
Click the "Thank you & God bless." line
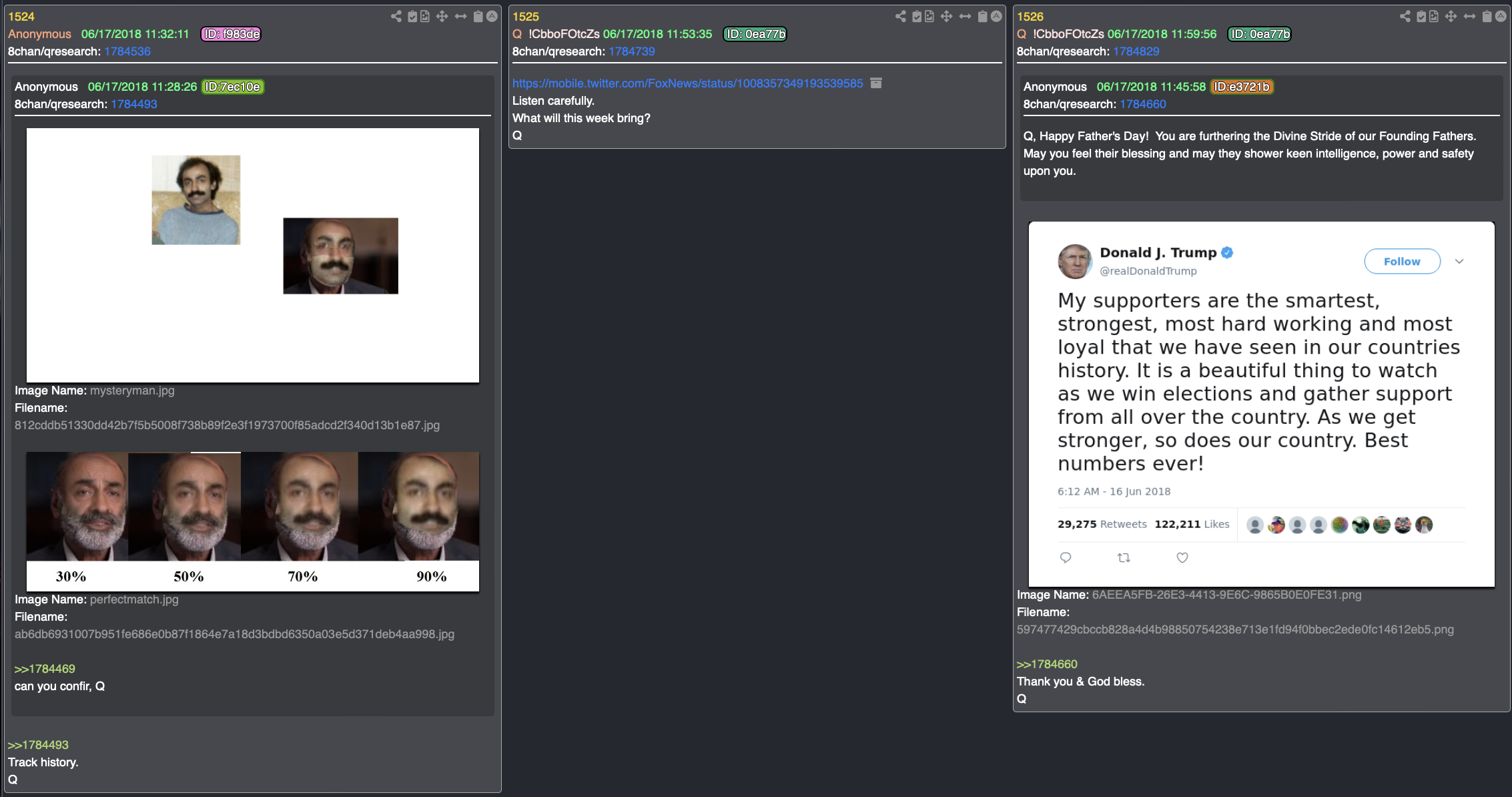[x=1080, y=682]
